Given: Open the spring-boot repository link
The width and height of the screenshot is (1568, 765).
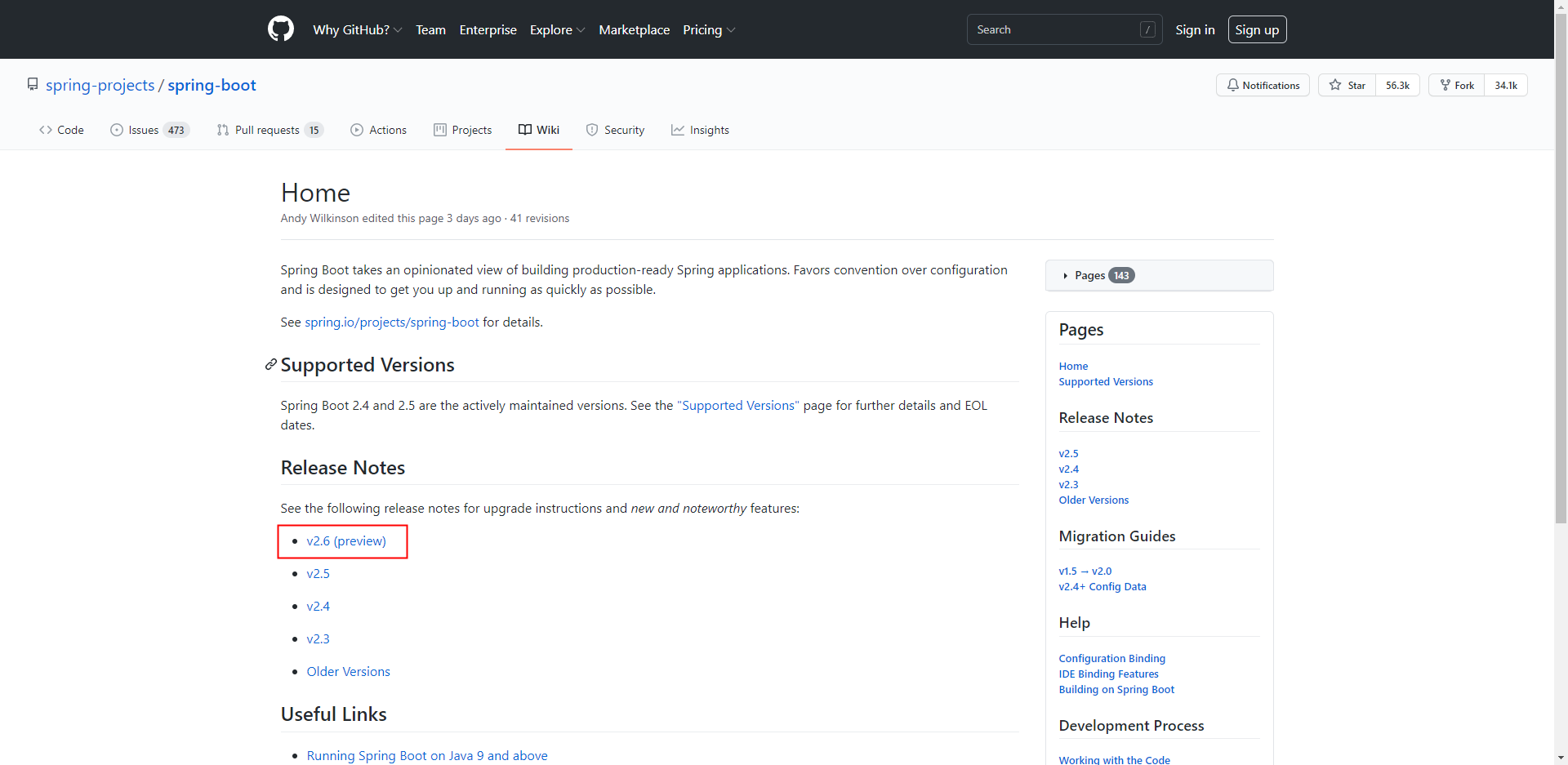Looking at the screenshot, I should pyautogui.click(x=212, y=85).
